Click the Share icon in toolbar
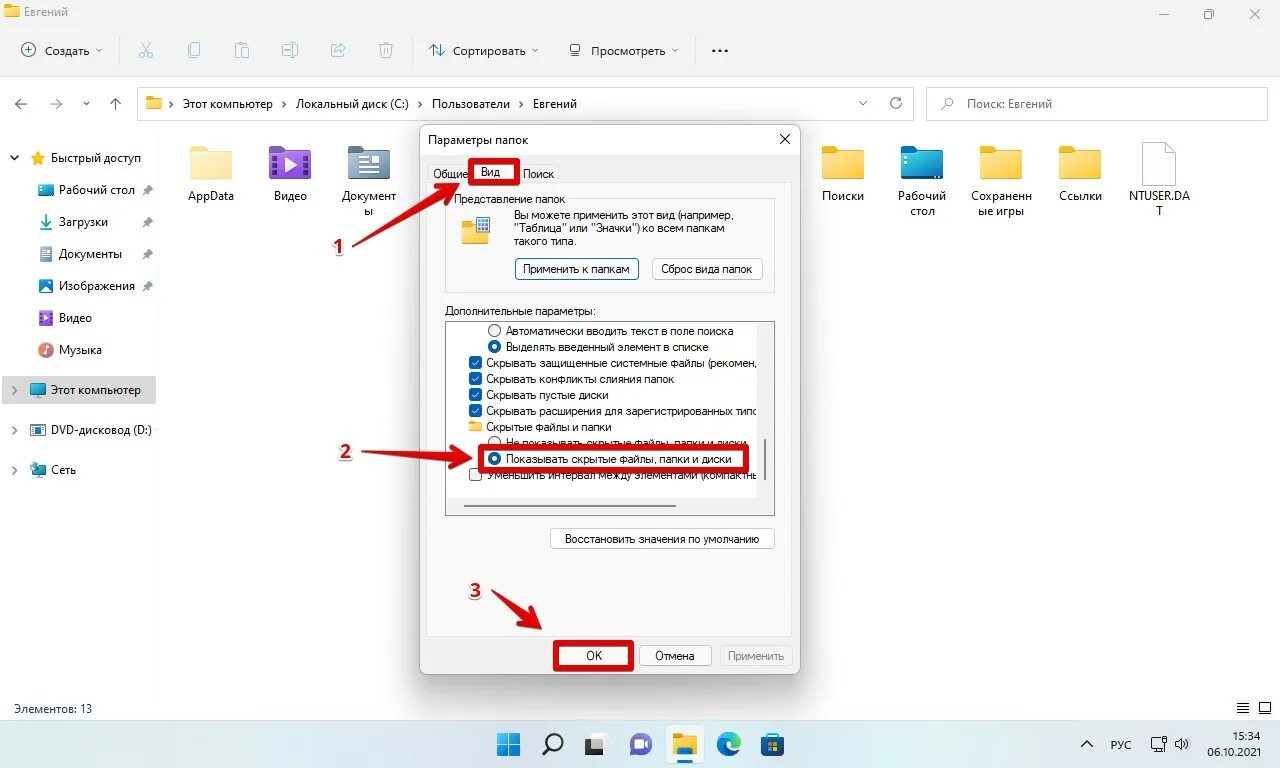Image resolution: width=1280 pixels, height=768 pixels. click(x=338, y=50)
